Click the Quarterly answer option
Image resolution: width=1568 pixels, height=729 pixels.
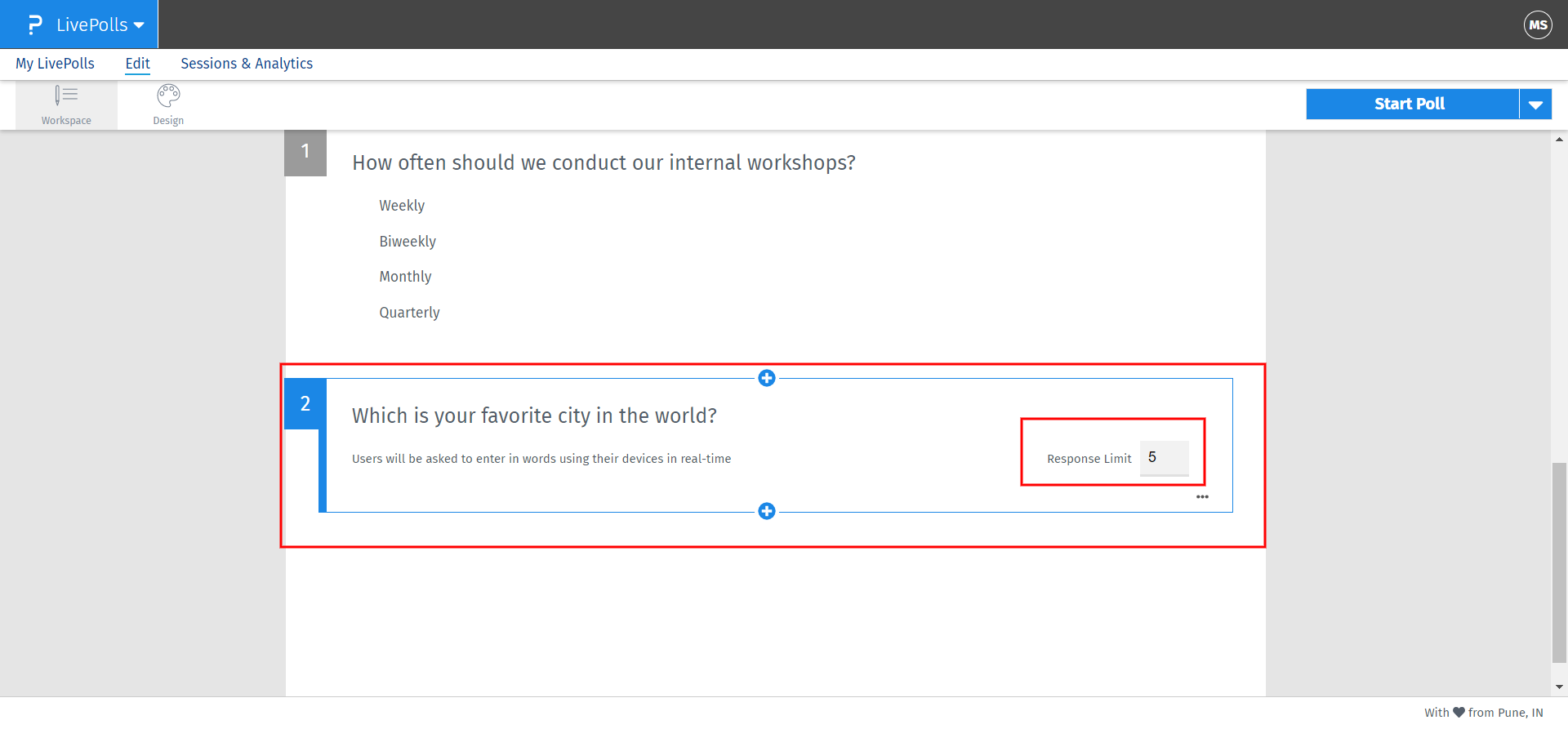pyautogui.click(x=409, y=313)
